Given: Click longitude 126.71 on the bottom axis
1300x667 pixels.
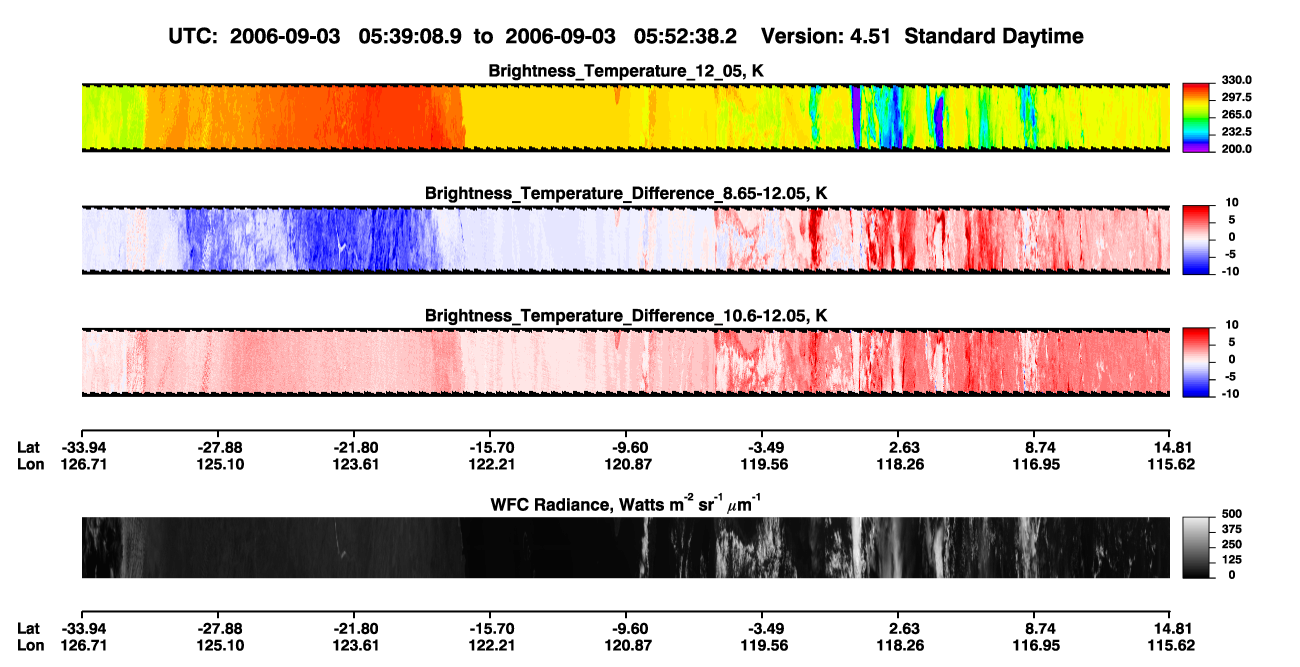Looking at the screenshot, I should (83, 645).
